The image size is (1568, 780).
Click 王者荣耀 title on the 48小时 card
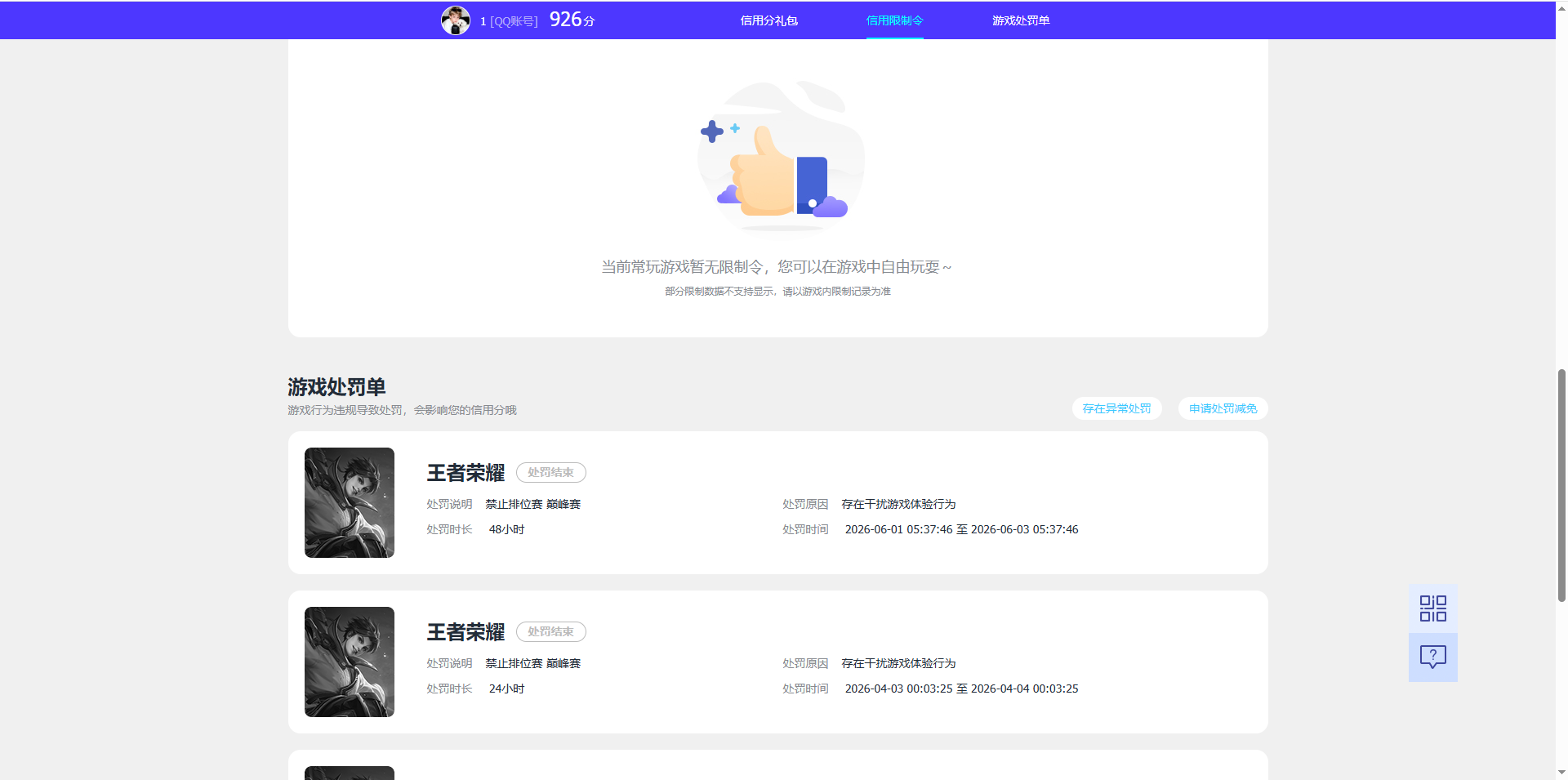pyautogui.click(x=465, y=472)
